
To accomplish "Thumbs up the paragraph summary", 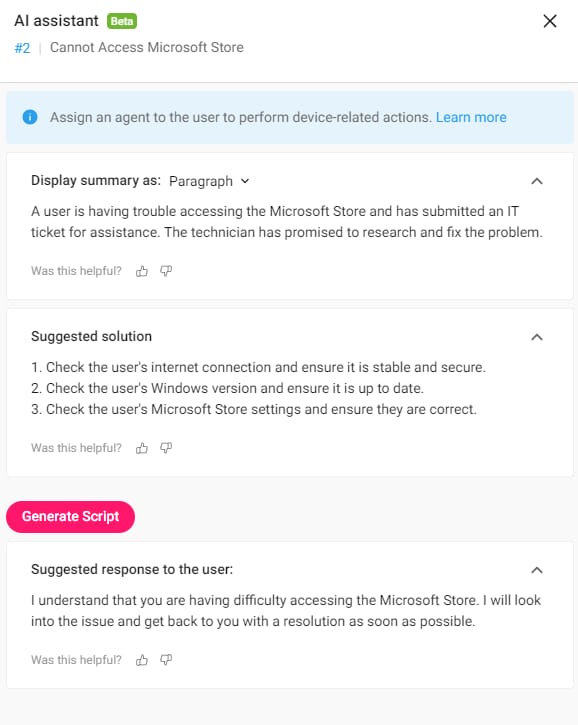I will tap(141, 271).
